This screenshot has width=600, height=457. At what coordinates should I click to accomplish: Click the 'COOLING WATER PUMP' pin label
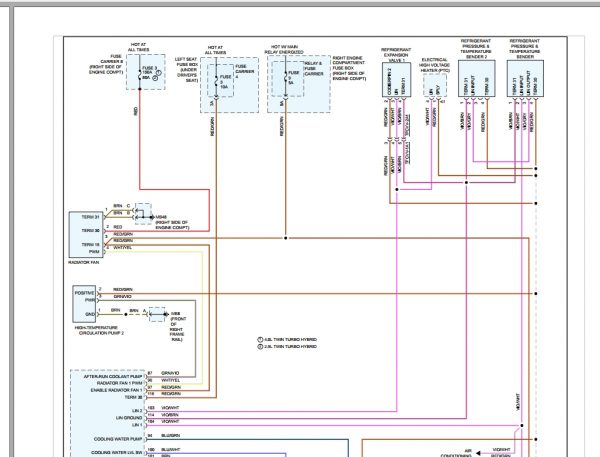pyautogui.click(x=118, y=439)
